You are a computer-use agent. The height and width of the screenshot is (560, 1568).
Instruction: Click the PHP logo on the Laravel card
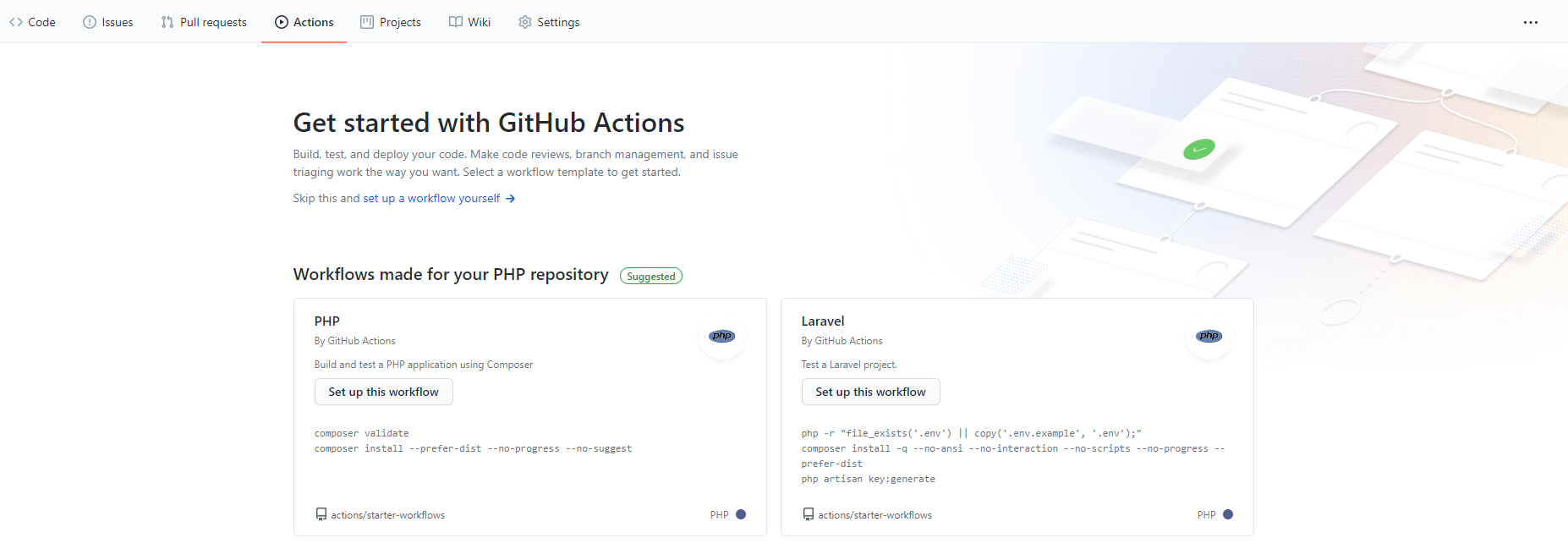(x=1209, y=336)
